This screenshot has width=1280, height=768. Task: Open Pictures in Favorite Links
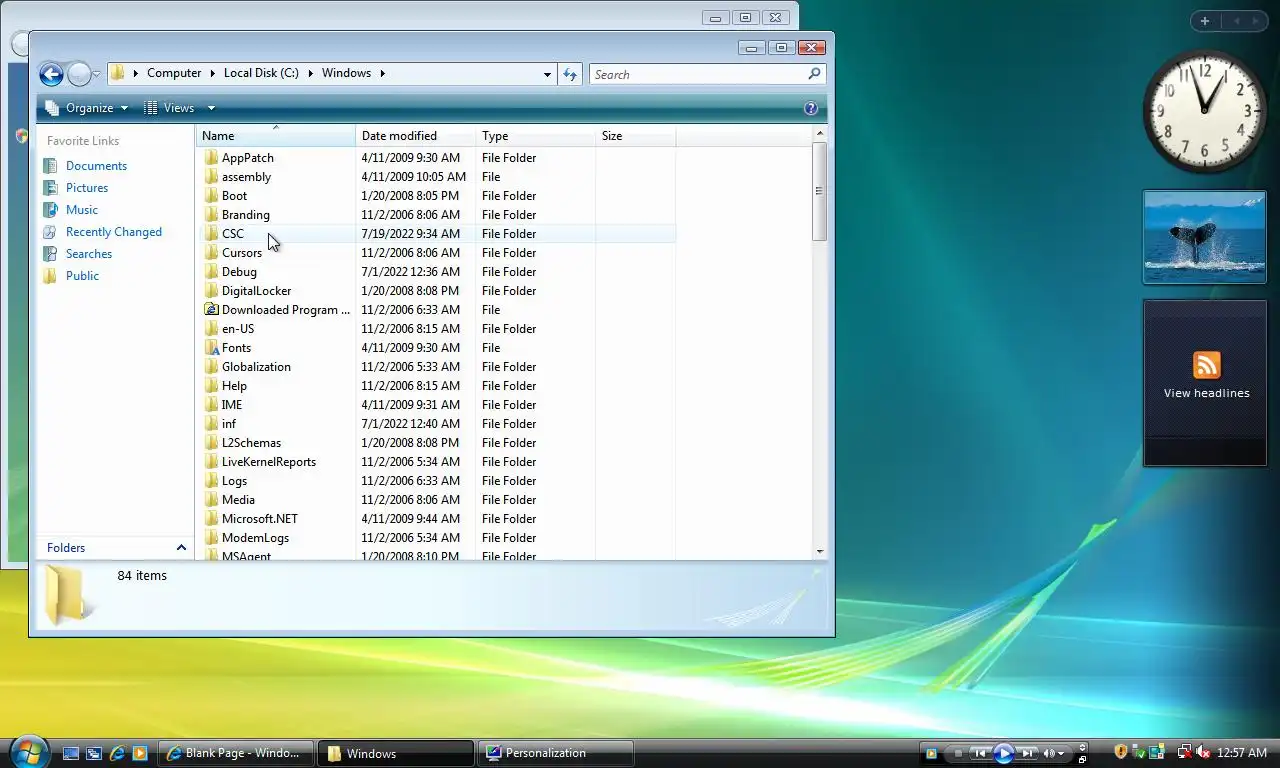87,188
